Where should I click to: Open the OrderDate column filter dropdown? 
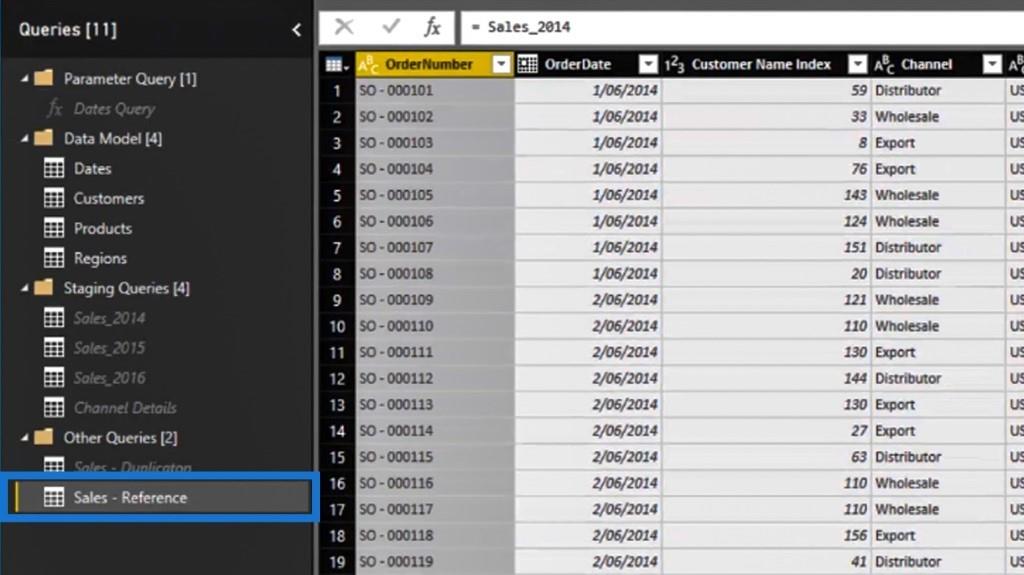[648, 64]
